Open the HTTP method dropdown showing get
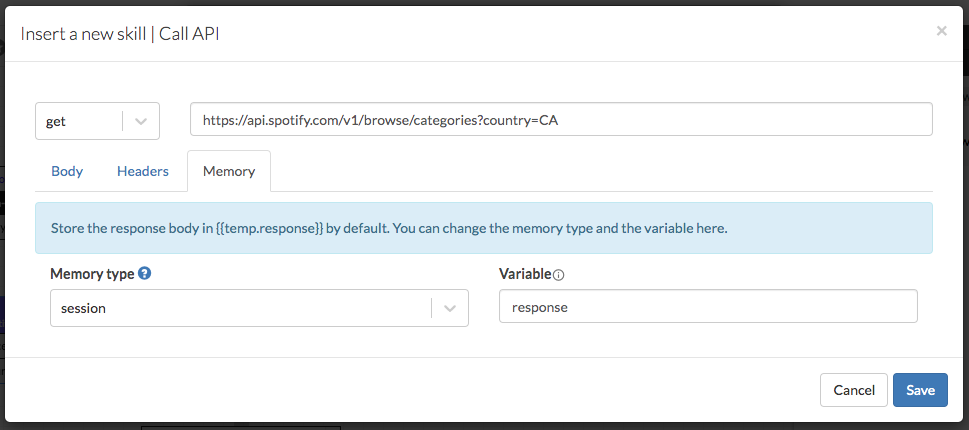This screenshot has width=969, height=430. [x=80, y=121]
